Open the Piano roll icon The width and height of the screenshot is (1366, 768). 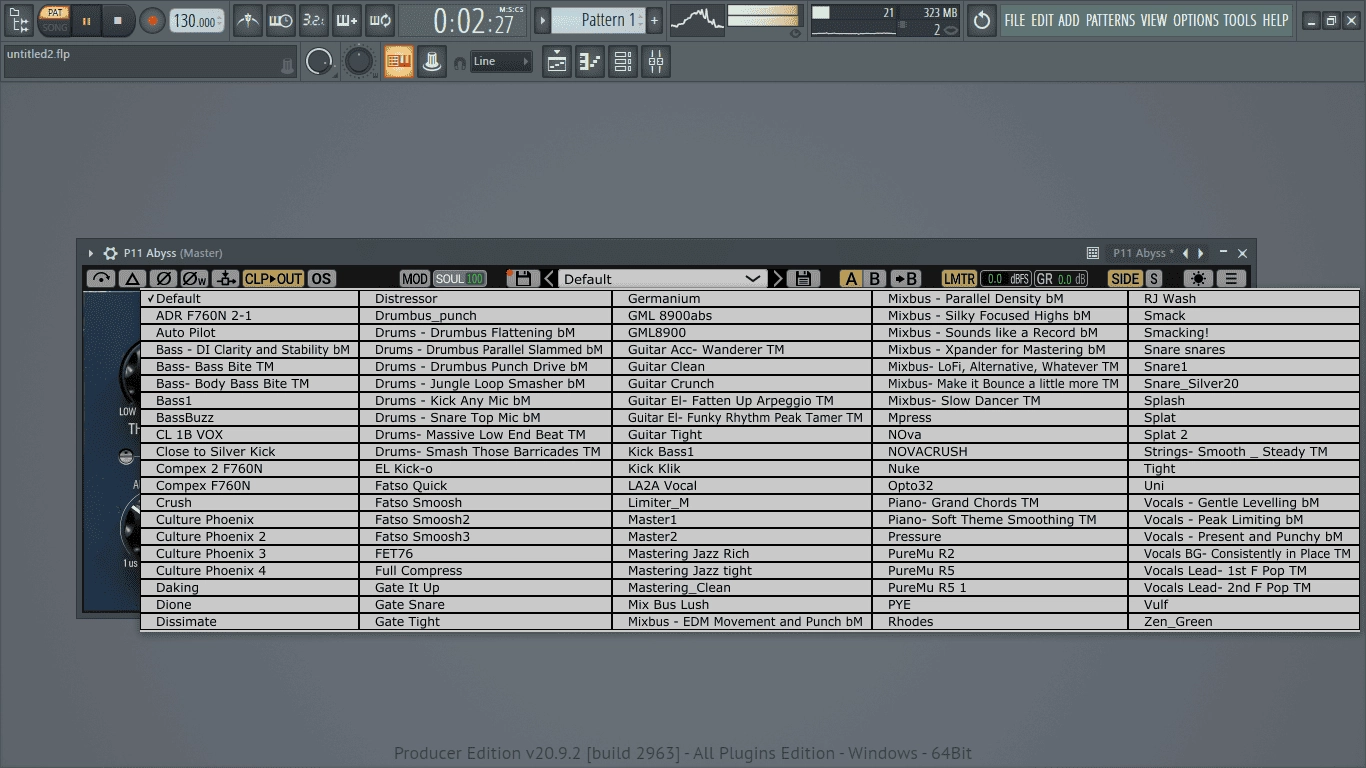pyautogui.click(x=590, y=62)
